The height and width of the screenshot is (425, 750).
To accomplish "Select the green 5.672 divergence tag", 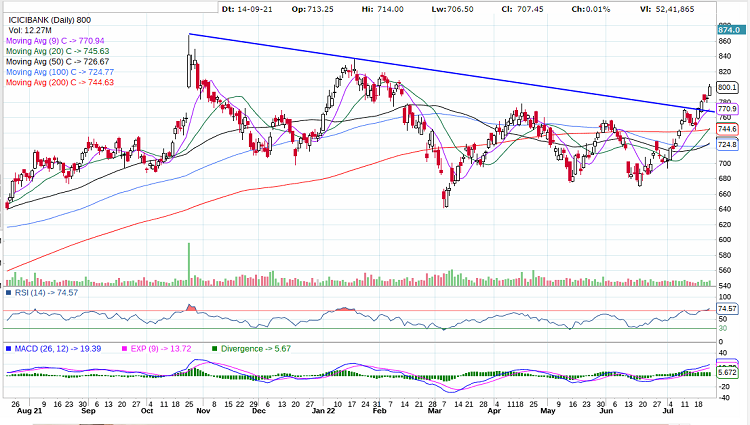I will tap(728, 372).
